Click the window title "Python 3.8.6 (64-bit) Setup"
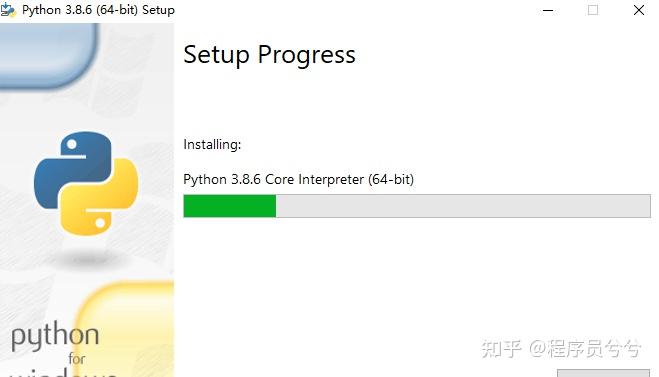This screenshot has height=377, width=659. (x=98, y=10)
